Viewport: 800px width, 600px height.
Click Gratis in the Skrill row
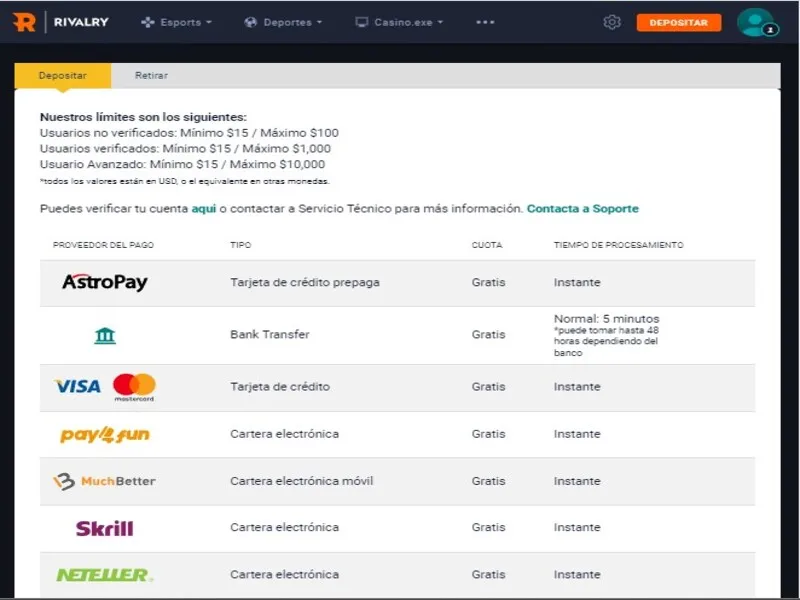pyautogui.click(x=488, y=527)
